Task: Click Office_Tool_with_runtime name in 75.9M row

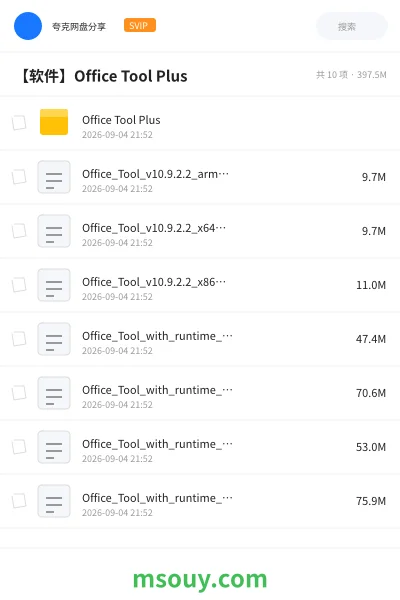Action: [157, 498]
